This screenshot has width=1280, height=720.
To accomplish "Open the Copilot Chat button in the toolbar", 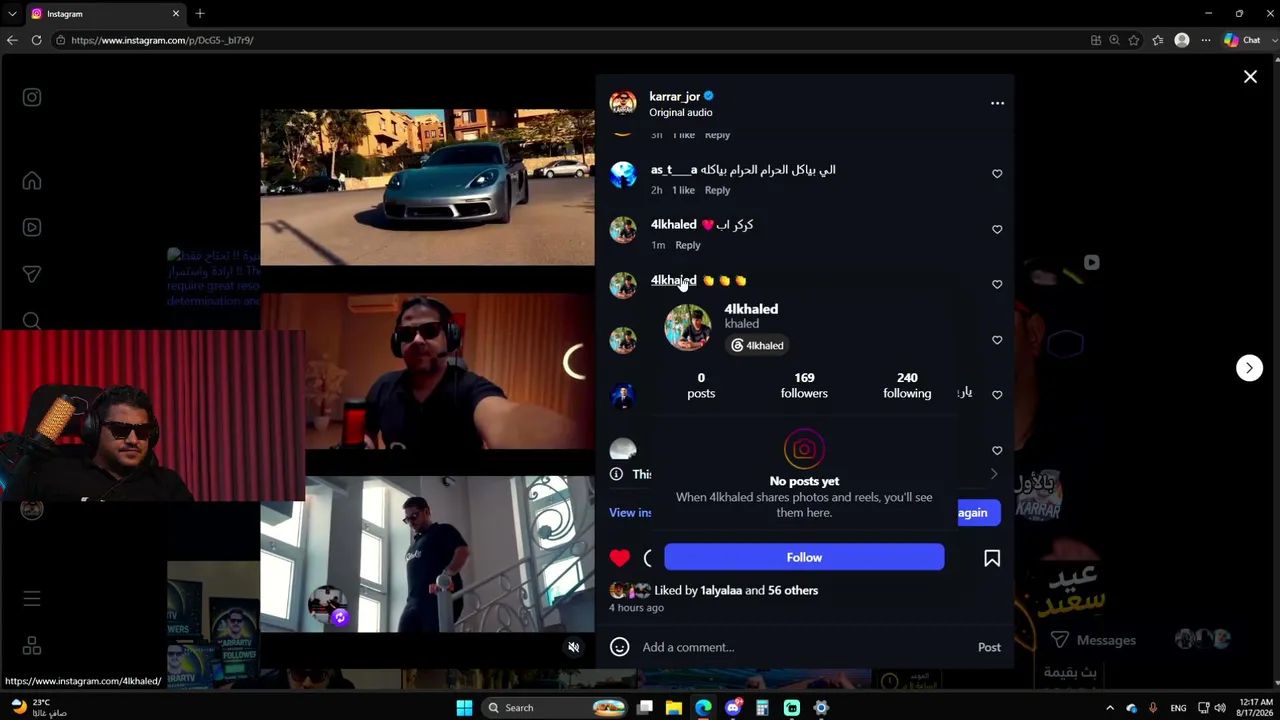I will [1241, 40].
